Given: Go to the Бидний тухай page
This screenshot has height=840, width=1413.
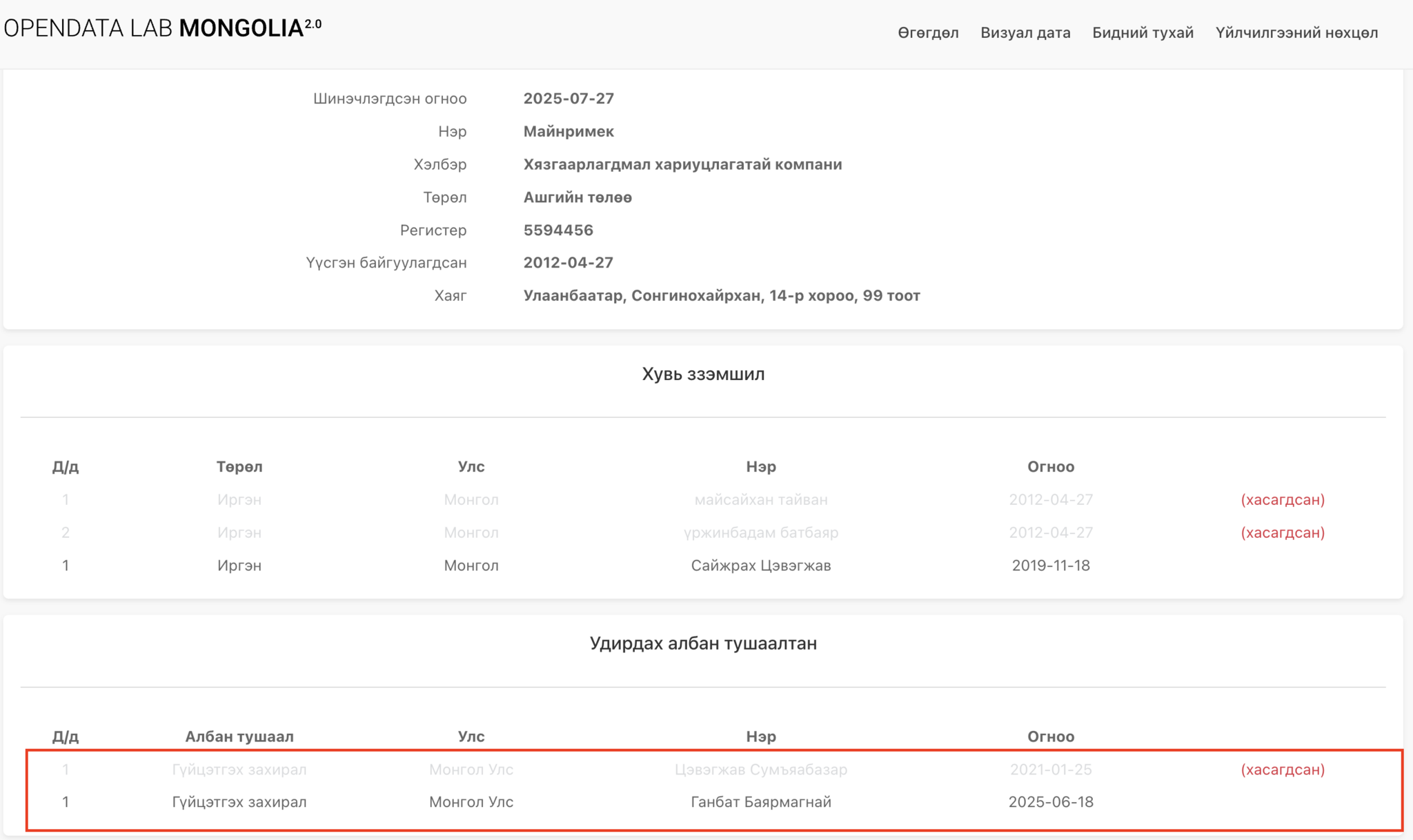Looking at the screenshot, I should click(1143, 32).
